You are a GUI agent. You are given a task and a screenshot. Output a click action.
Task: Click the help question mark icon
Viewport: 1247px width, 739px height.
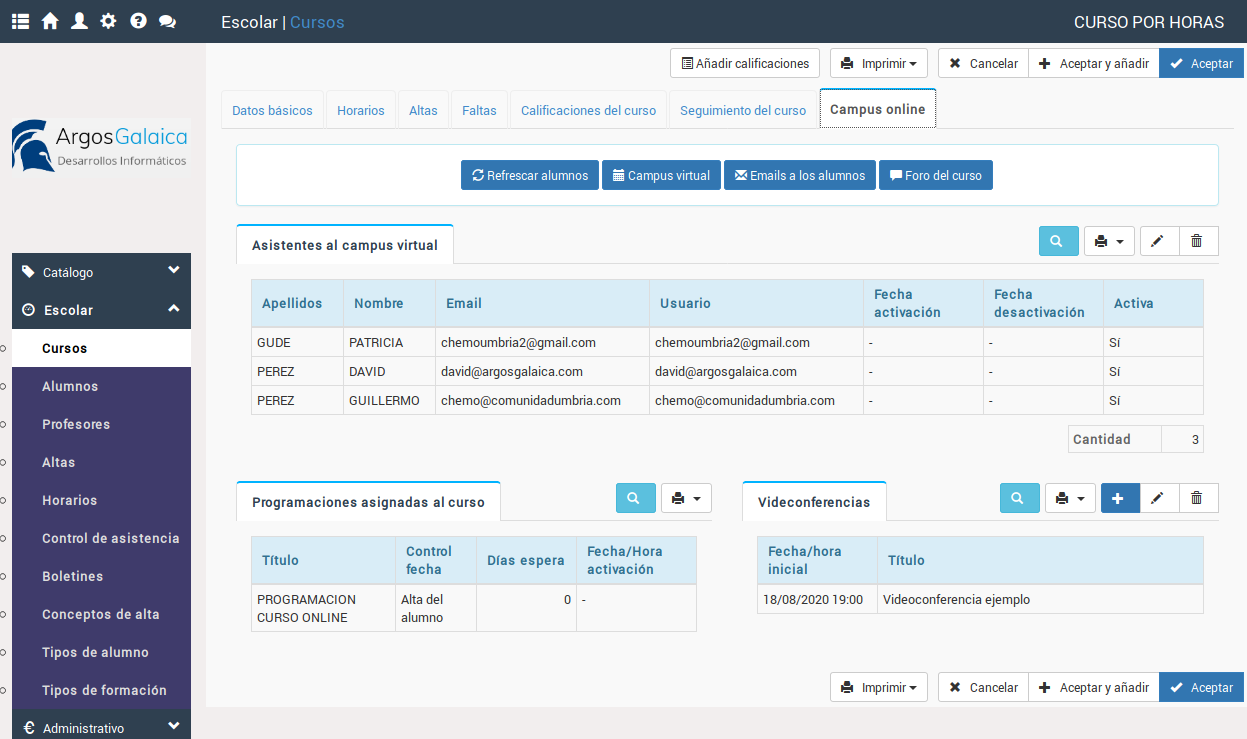[138, 21]
